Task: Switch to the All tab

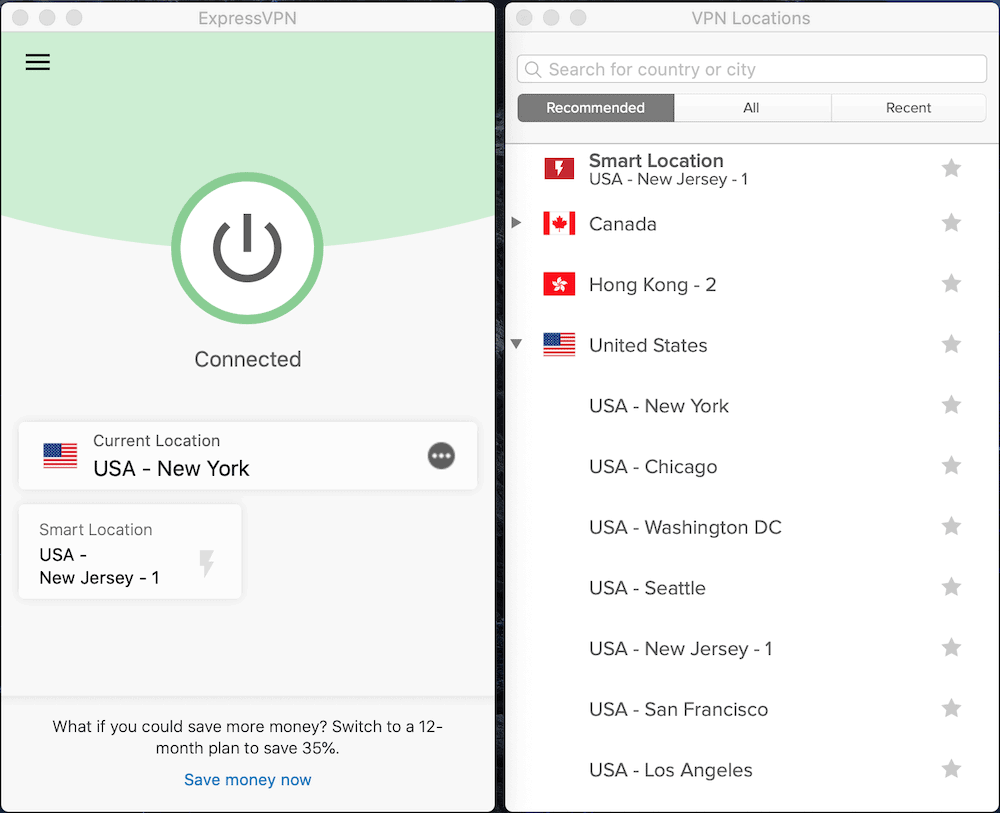Action: pyautogui.click(x=751, y=108)
